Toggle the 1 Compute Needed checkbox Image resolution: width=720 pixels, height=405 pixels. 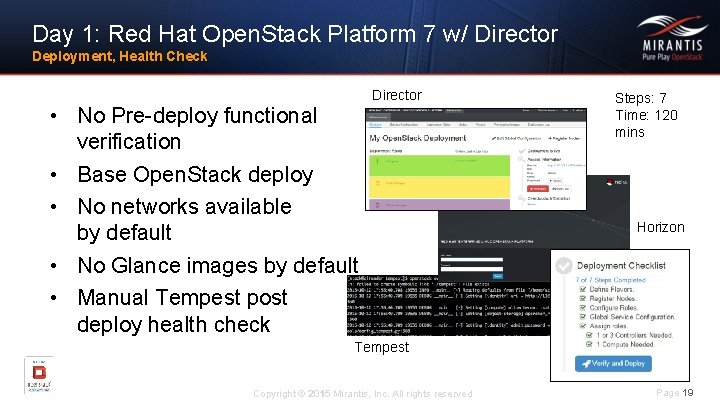tap(589, 344)
